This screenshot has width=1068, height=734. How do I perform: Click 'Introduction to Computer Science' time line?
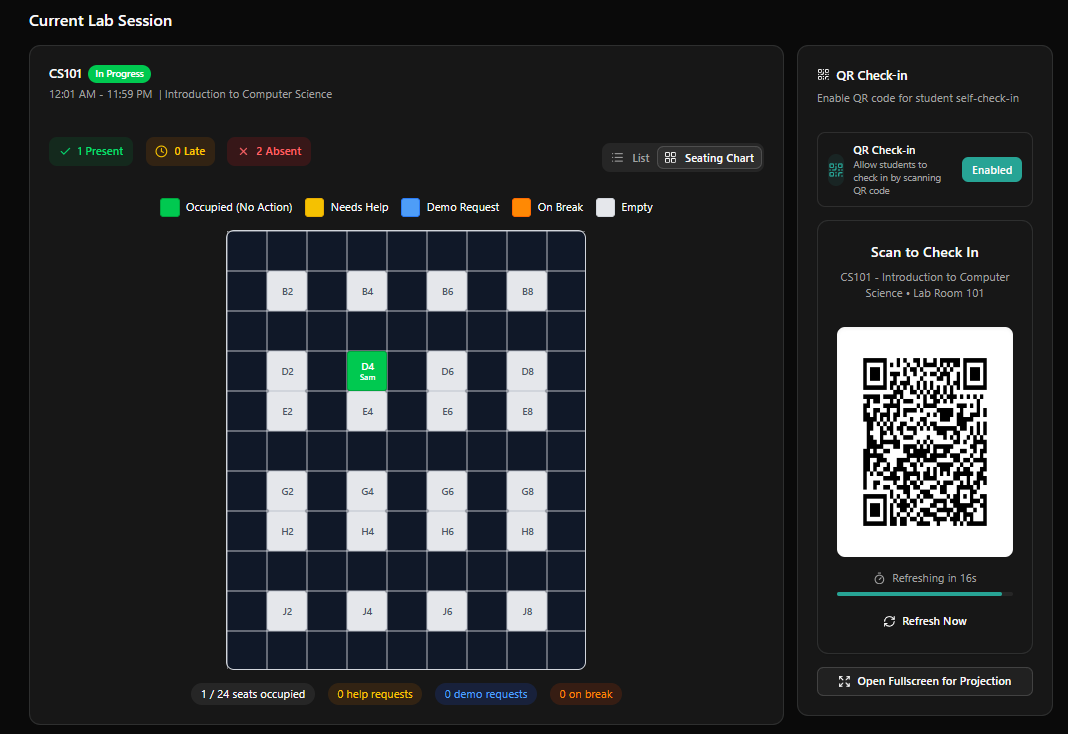pos(191,94)
